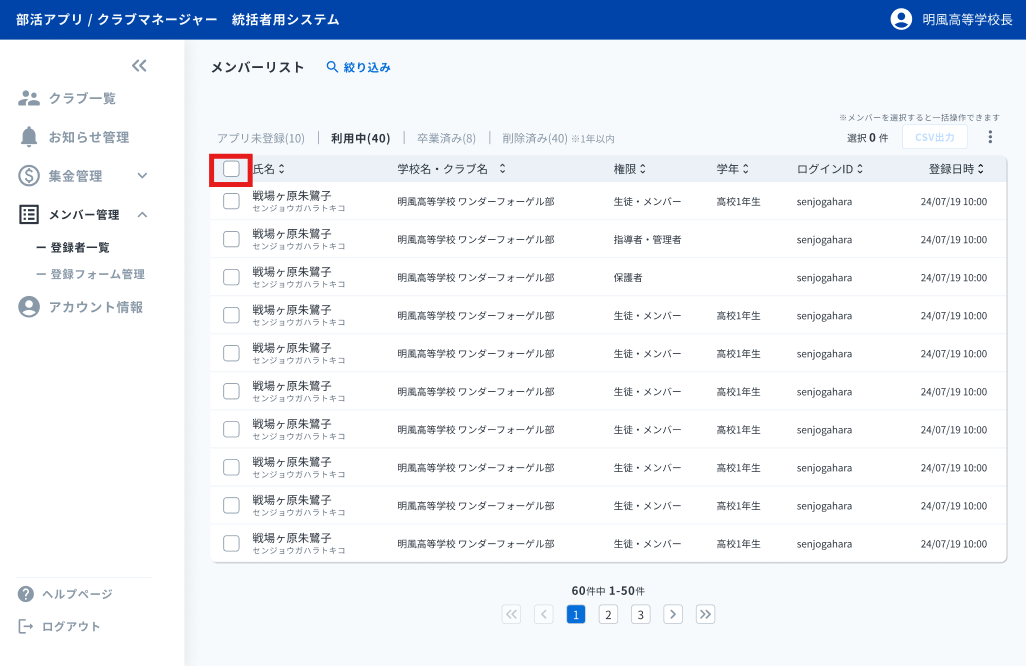Open 登録フォーム管理 in the sidebar

click(97, 274)
